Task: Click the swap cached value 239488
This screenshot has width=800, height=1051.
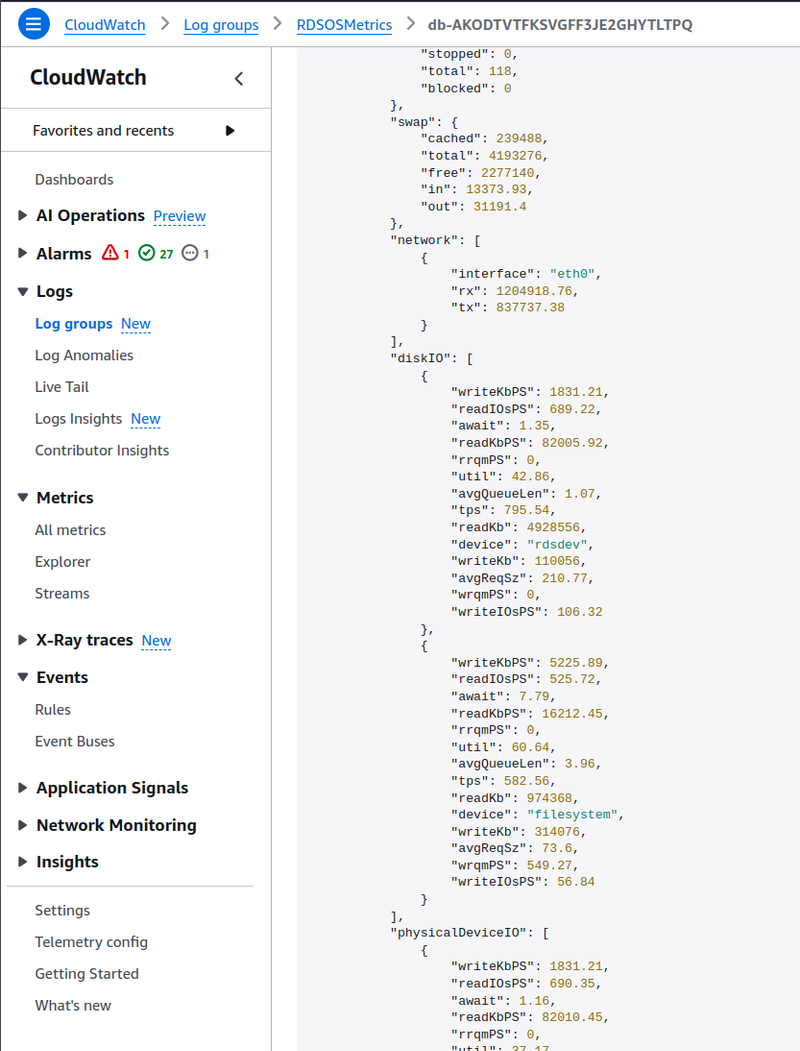Action: [x=519, y=139]
